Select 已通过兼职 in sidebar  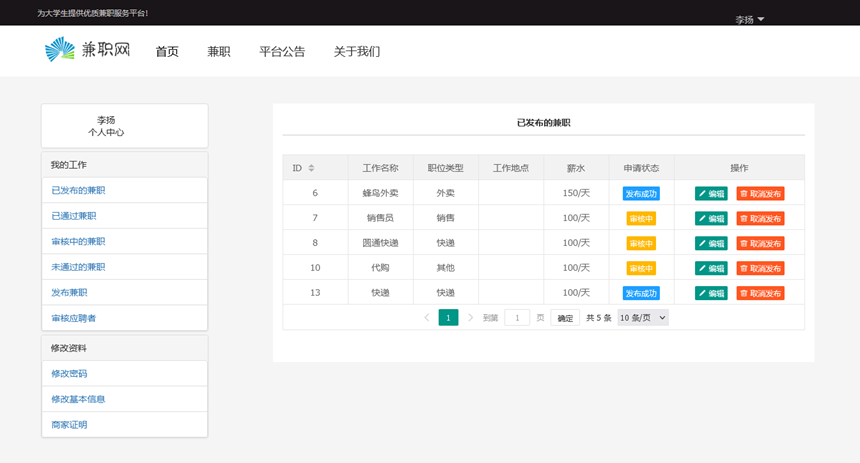73,216
